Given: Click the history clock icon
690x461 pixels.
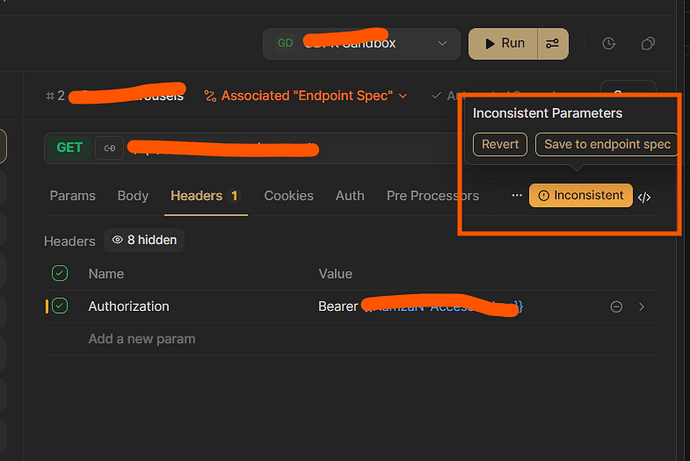Looking at the screenshot, I should pyautogui.click(x=609, y=44).
